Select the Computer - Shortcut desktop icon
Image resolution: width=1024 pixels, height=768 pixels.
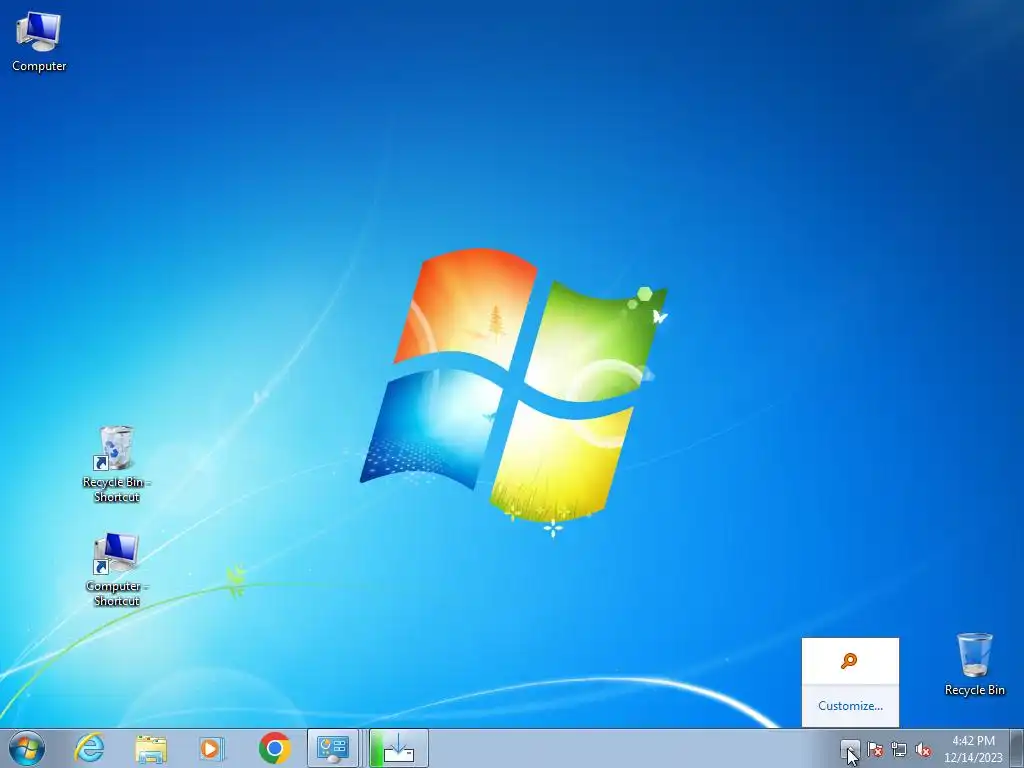[x=116, y=569]
